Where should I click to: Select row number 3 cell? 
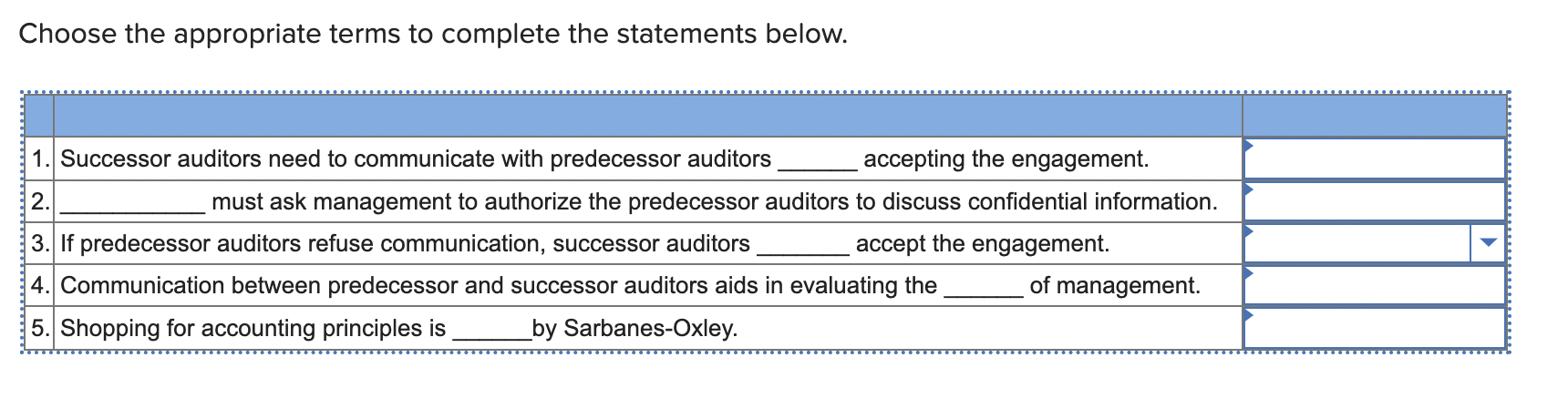(x=40, y=243)
